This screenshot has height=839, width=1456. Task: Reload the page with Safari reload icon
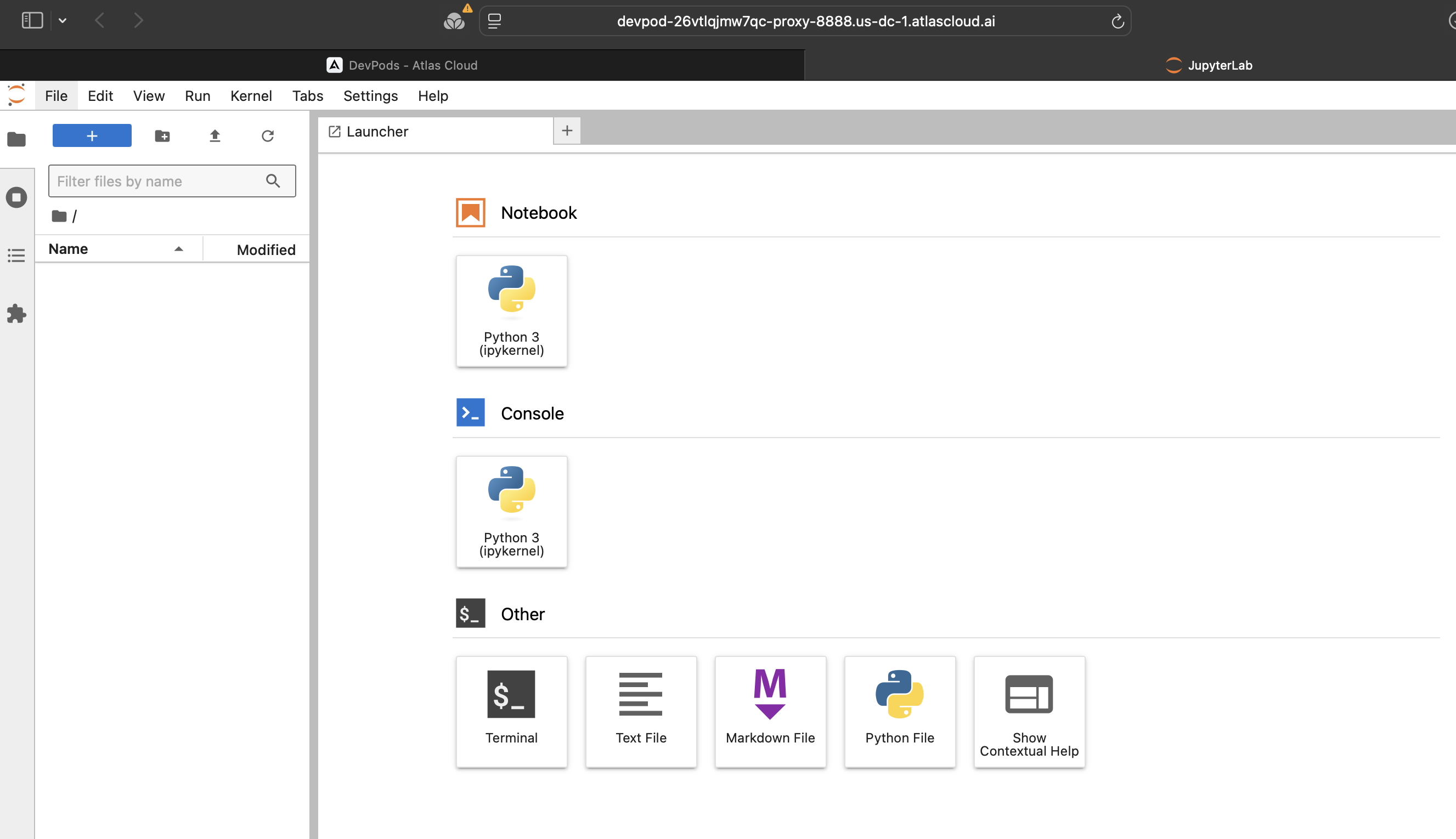[1118, 21]
